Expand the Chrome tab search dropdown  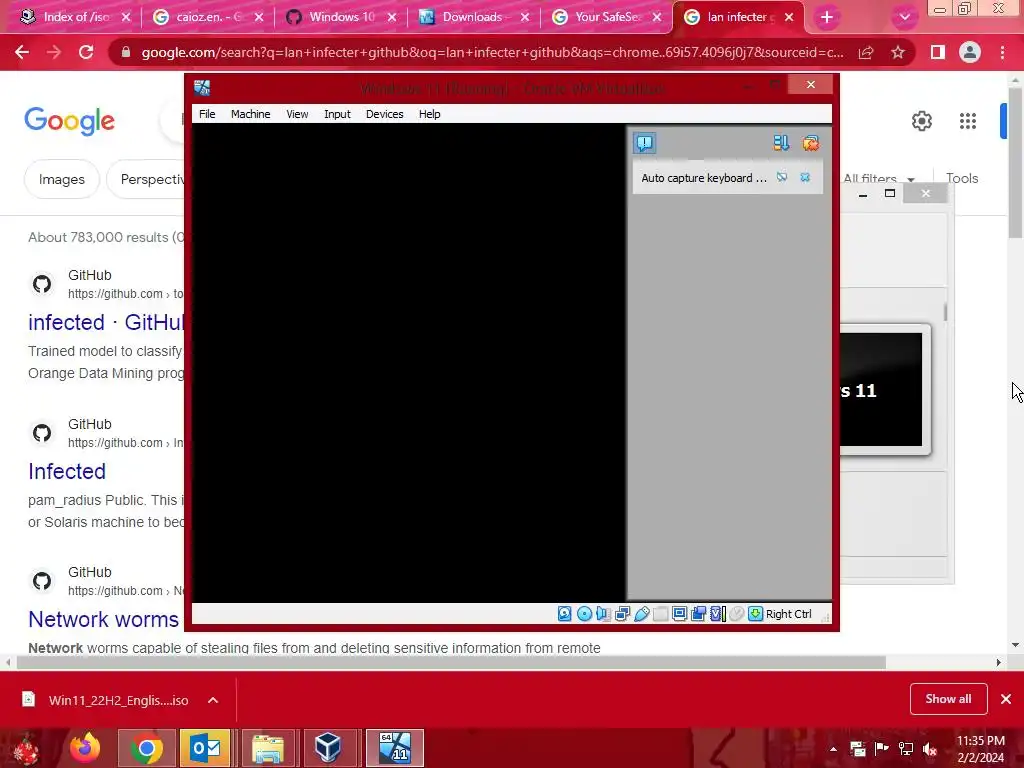(x=904, y=18)
